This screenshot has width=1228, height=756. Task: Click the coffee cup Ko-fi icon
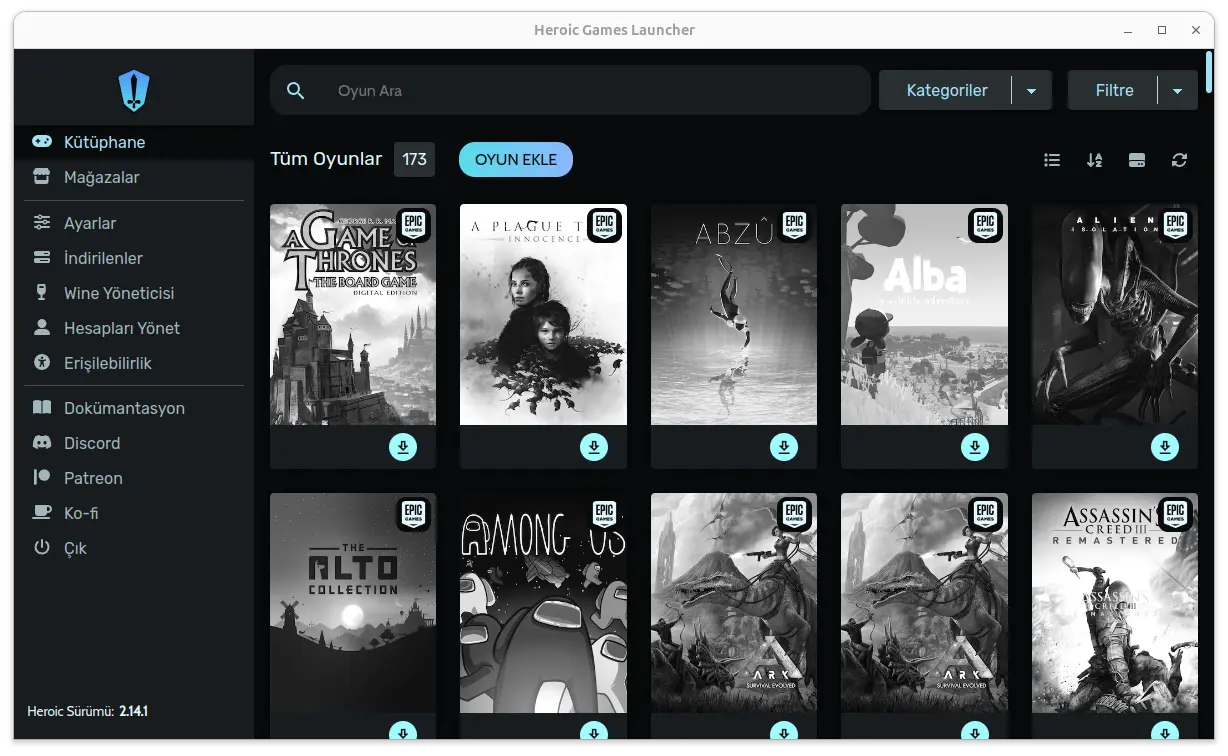click(42, 513)
